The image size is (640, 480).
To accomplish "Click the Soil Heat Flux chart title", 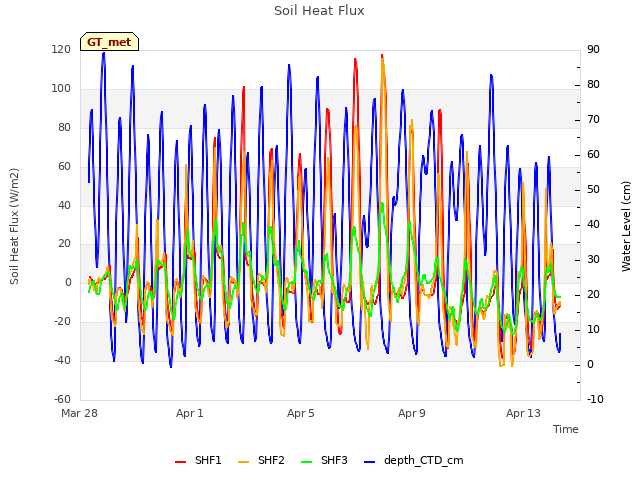I will click(319, 11).
